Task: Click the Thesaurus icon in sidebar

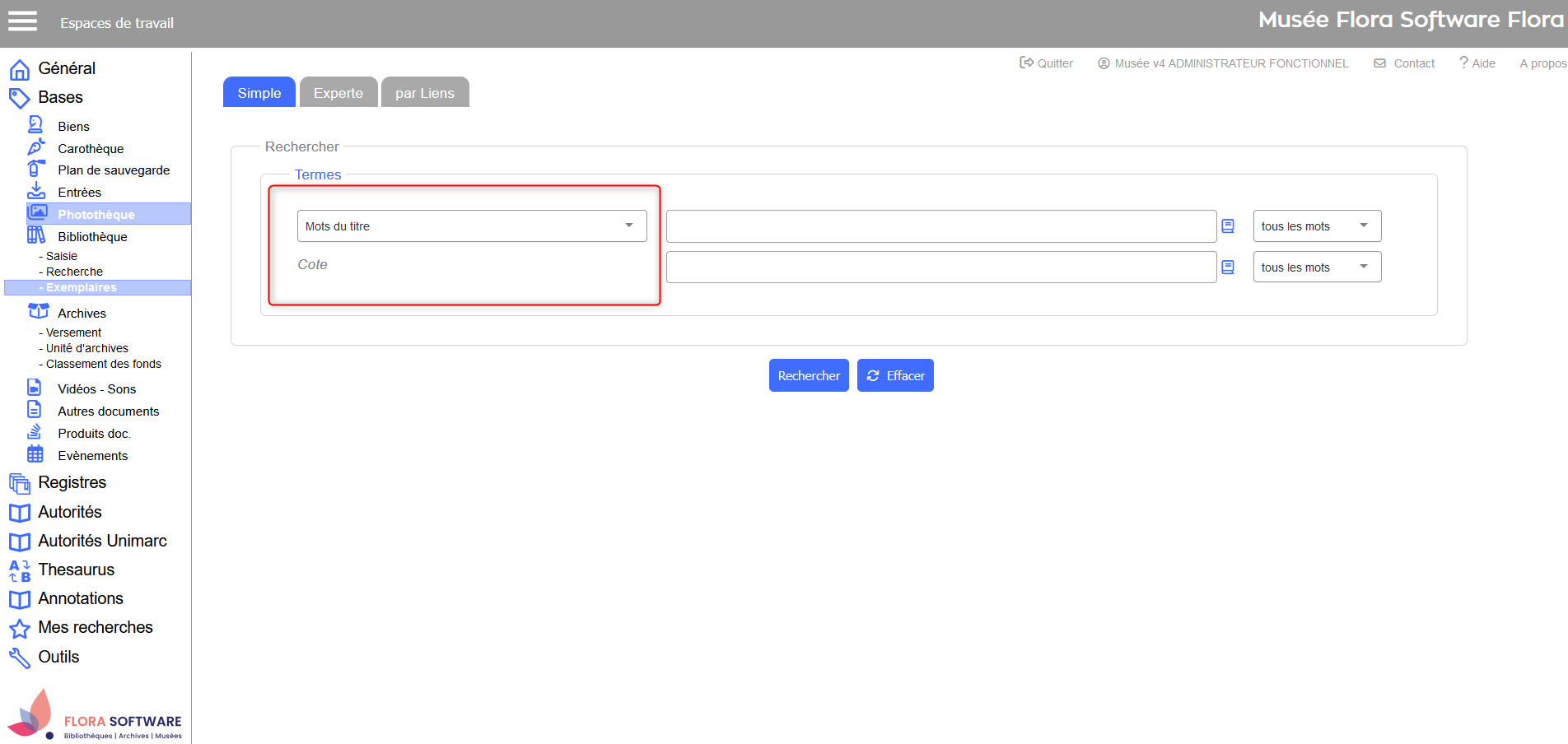Action: coord(20,570)
